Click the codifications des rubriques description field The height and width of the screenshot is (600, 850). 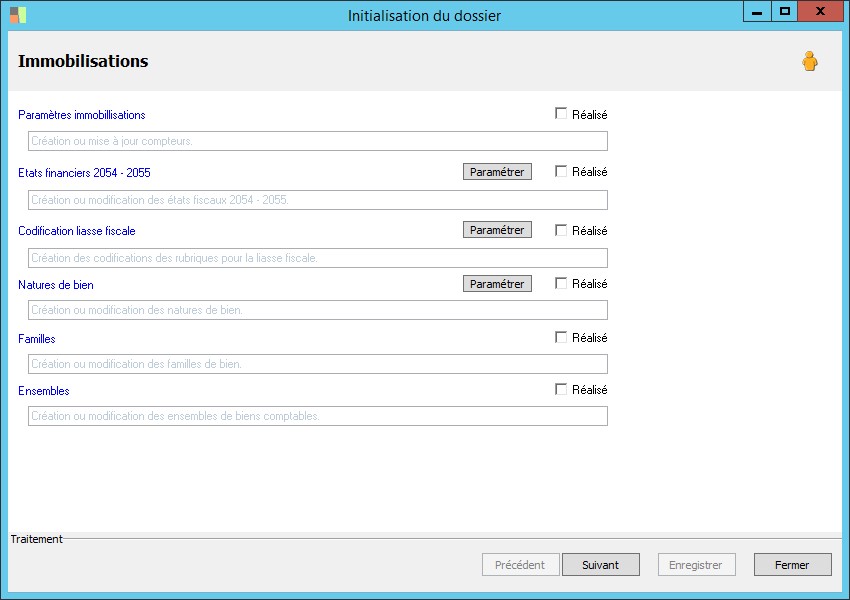318,258
